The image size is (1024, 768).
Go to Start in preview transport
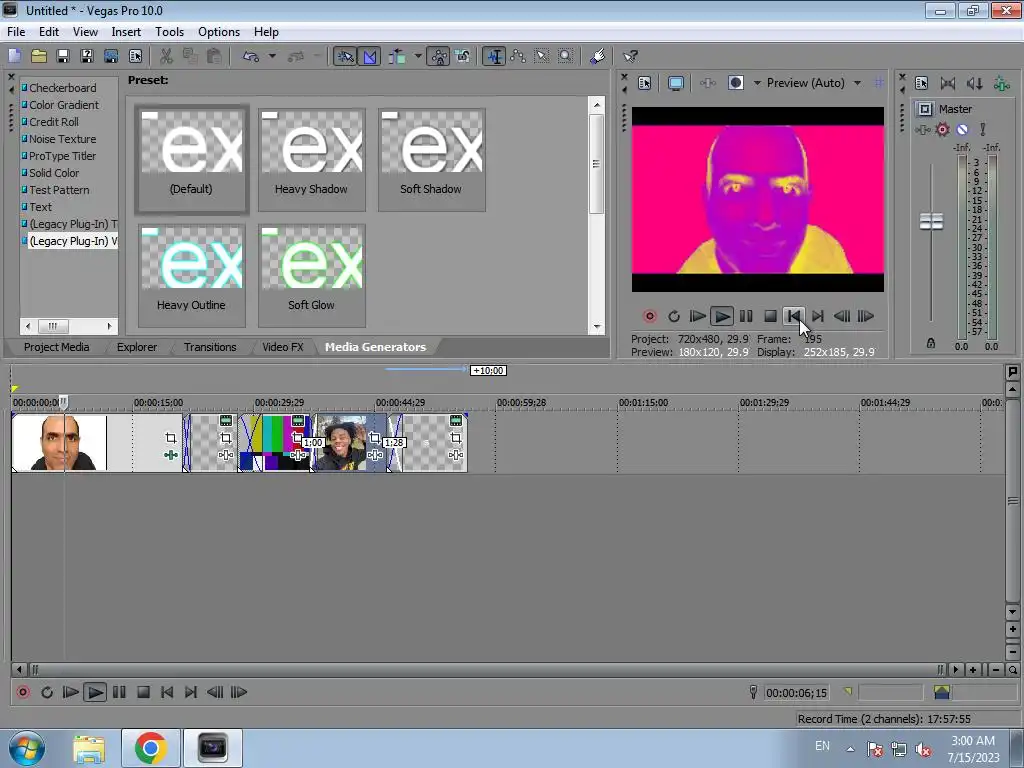793,316
